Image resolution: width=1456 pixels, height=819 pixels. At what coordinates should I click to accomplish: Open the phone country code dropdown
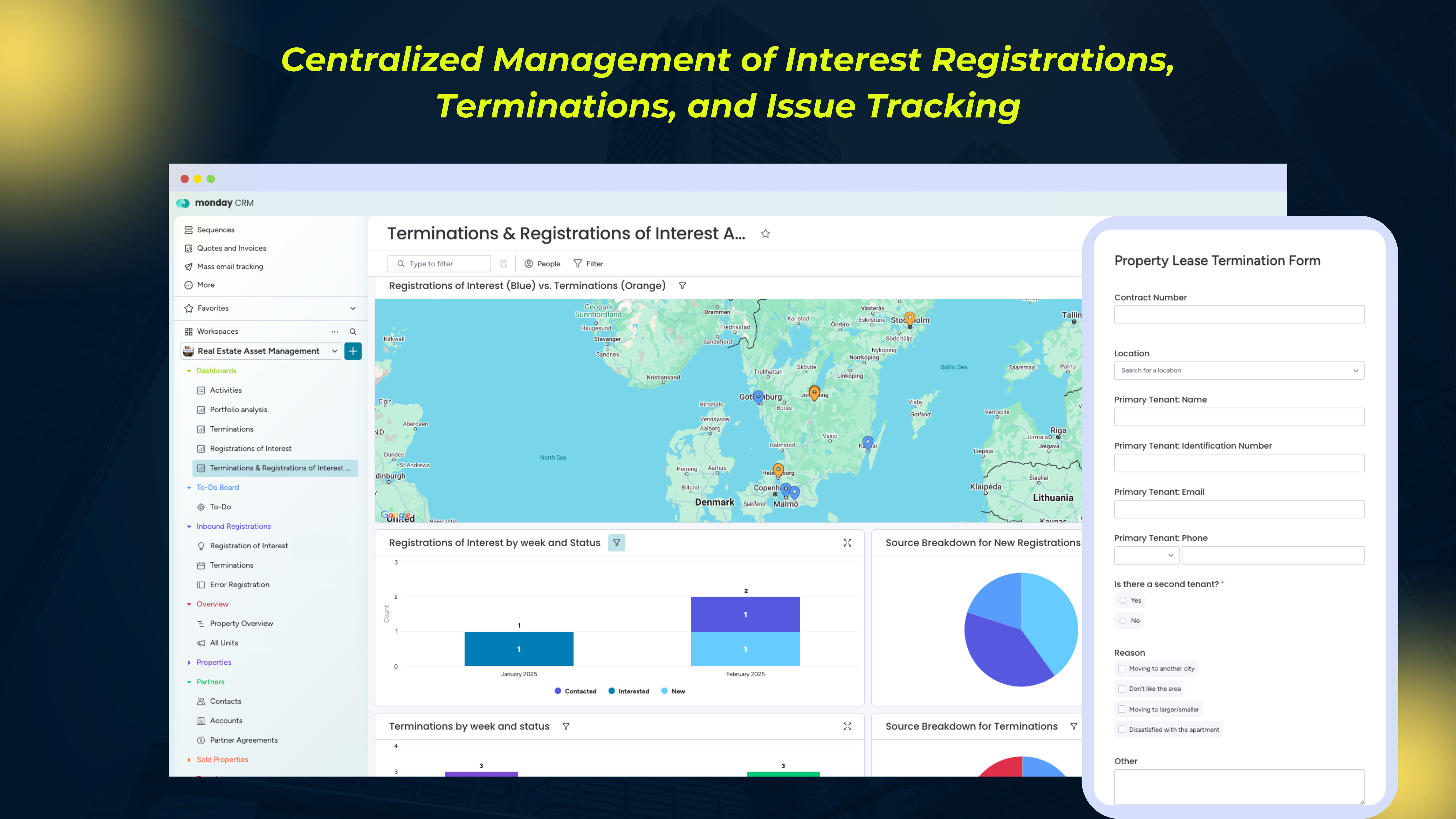pyautogui.click(x=1146, y=555)
